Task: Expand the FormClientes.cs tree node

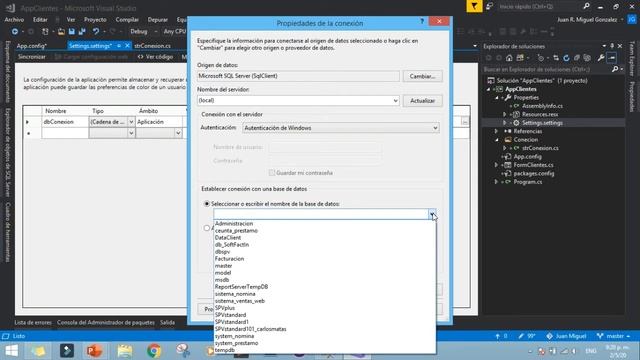Action: (497, 165)
